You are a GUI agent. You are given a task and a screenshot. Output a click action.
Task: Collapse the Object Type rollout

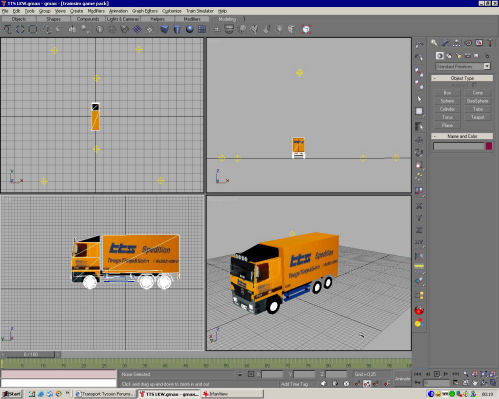point(462,78)
